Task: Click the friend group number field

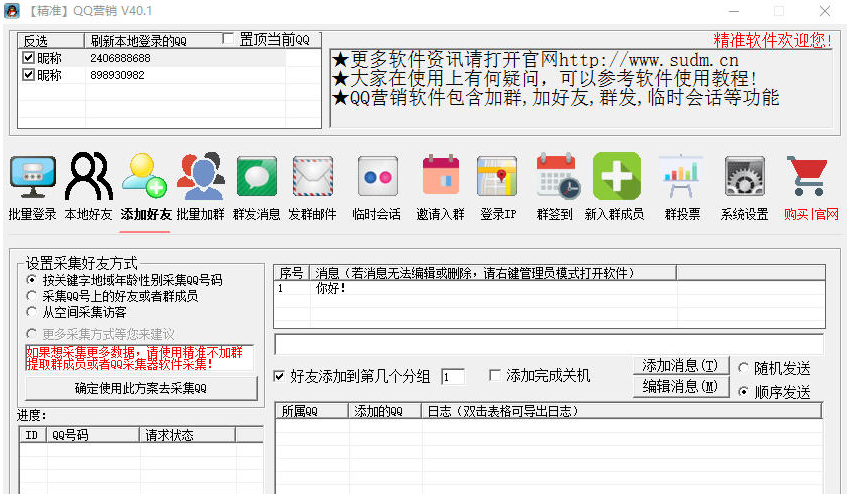Action: (453, 377)
